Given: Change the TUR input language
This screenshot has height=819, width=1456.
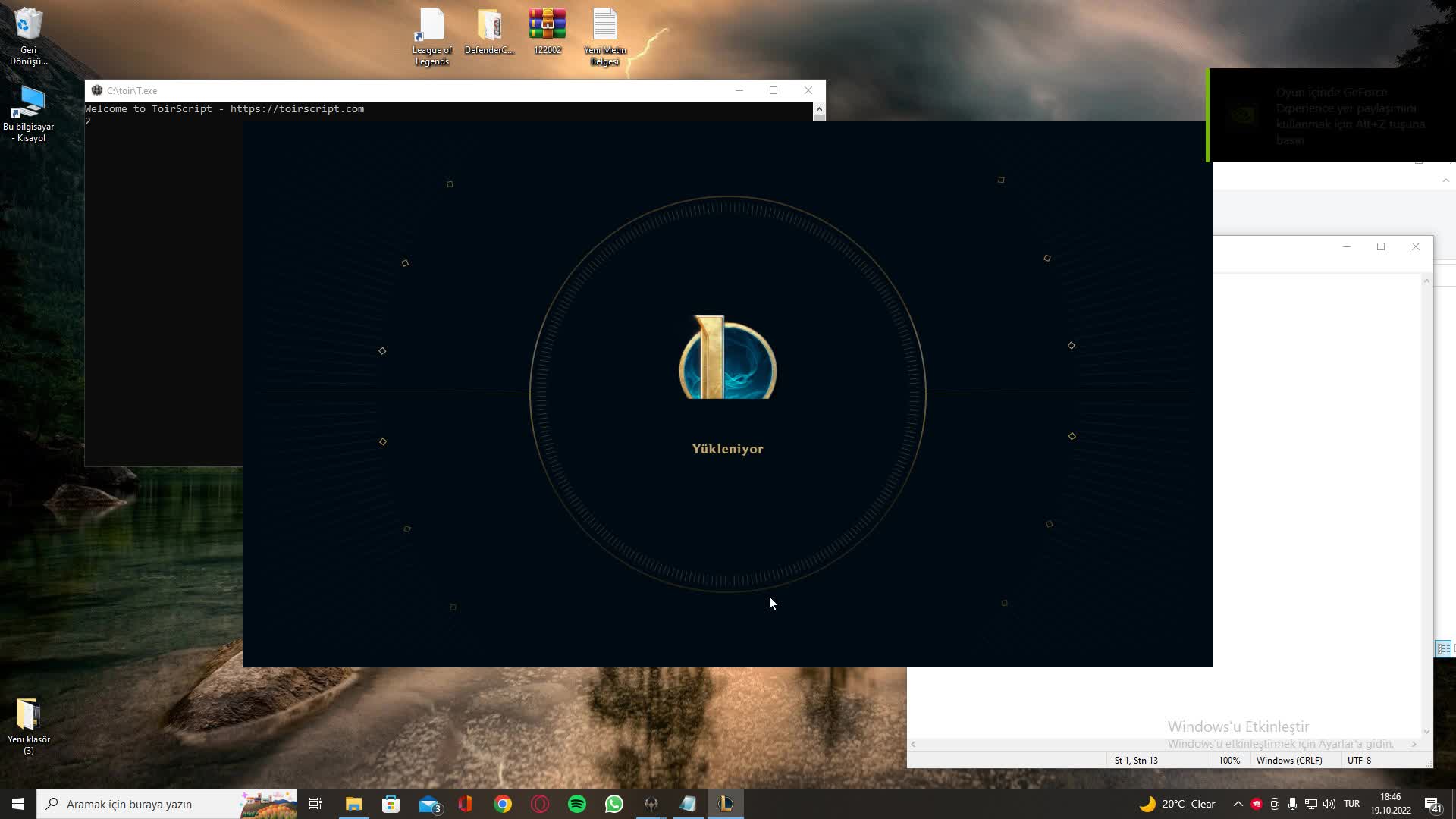Looking at the screenshot, I should 1351,804.
